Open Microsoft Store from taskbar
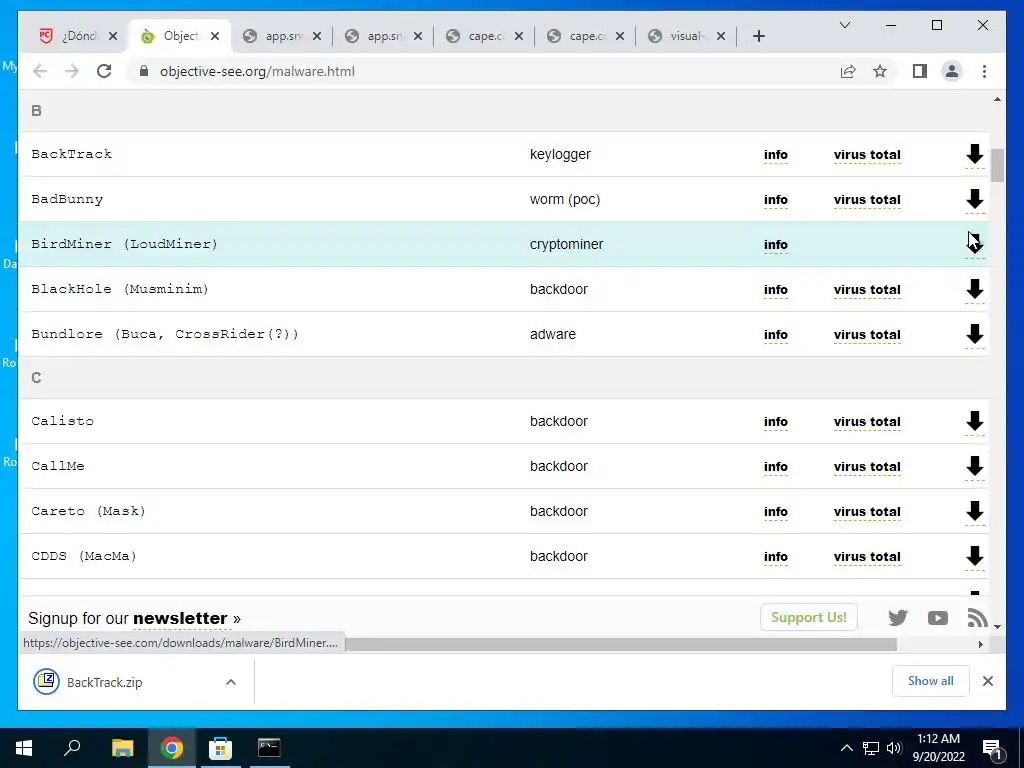1024x768 pixels. pyautogui.click(x=220, y=748)
